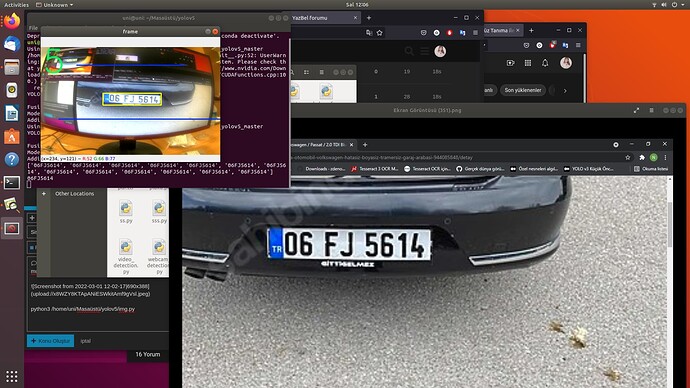Open the Tesseract 3 OCR bookmark
The image size is (690, 388).
(x=374, y=169)
